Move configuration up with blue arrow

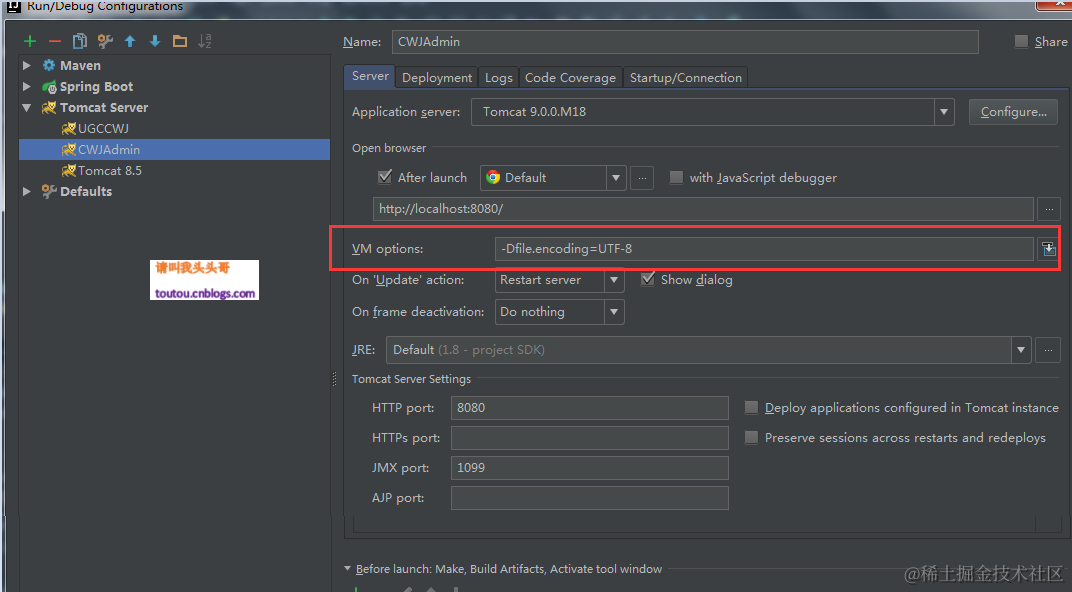(130, 41)
